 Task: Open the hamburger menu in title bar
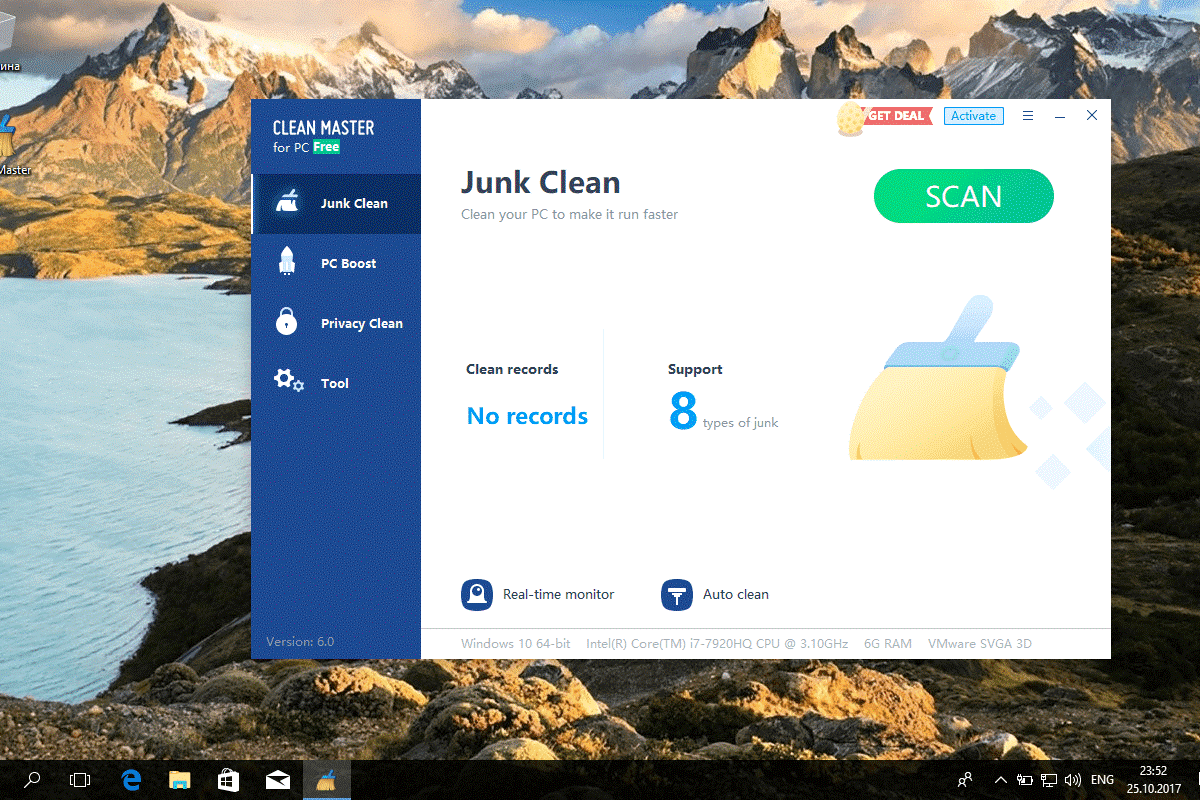(1028, 116)
